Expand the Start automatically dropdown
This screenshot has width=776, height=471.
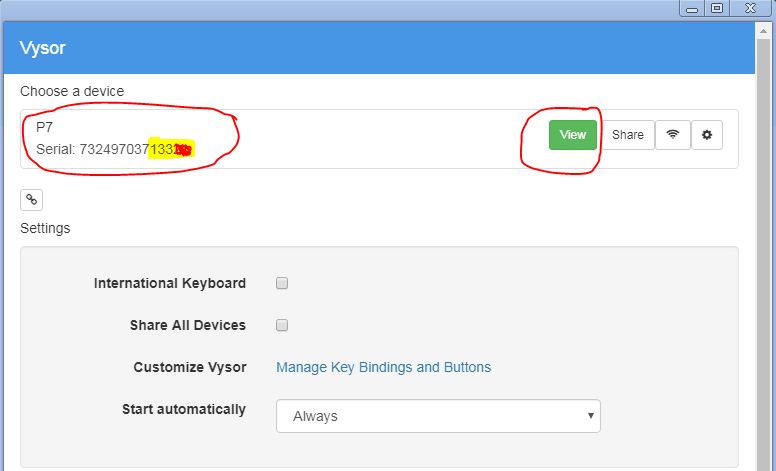point(438,416)
